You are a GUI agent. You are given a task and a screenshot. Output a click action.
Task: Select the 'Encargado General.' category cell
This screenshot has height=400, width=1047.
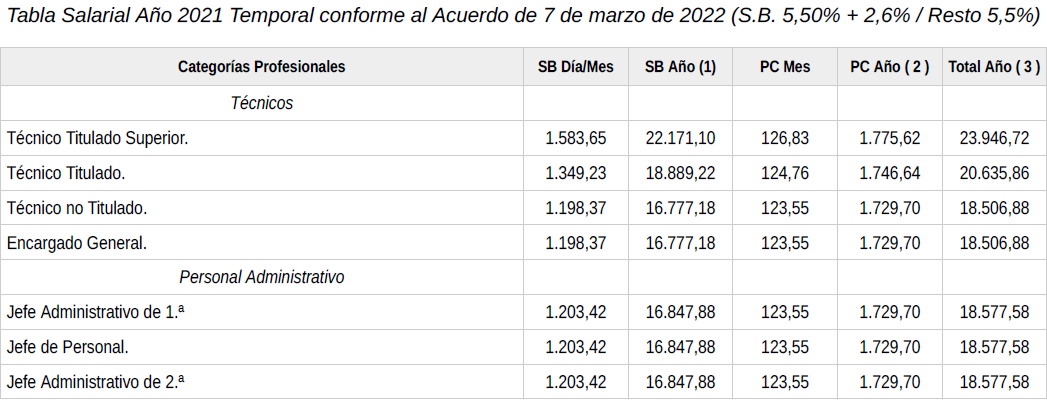77,243
